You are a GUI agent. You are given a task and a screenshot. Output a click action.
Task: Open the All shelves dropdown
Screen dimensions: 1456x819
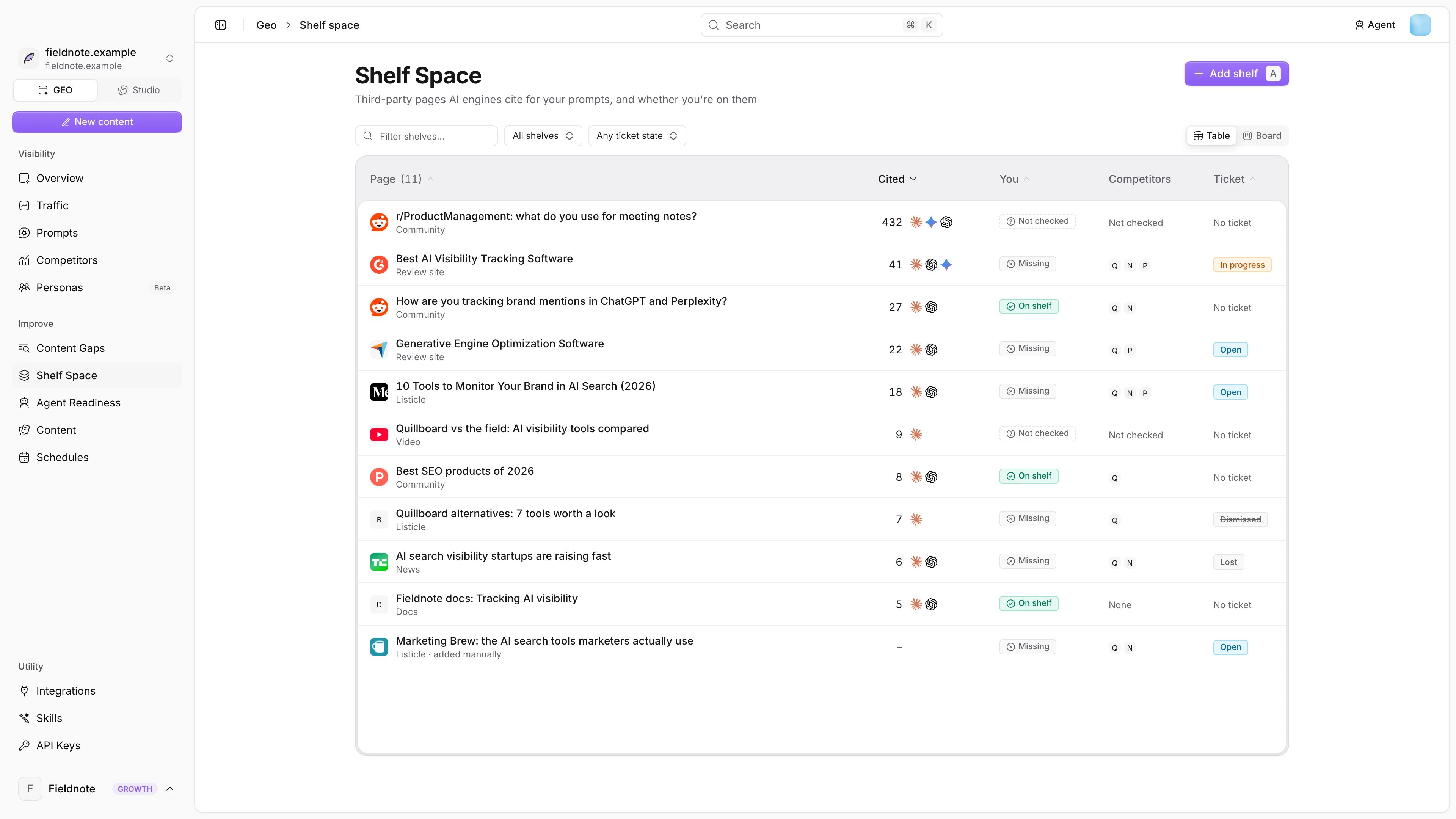(x=543, y=136)
